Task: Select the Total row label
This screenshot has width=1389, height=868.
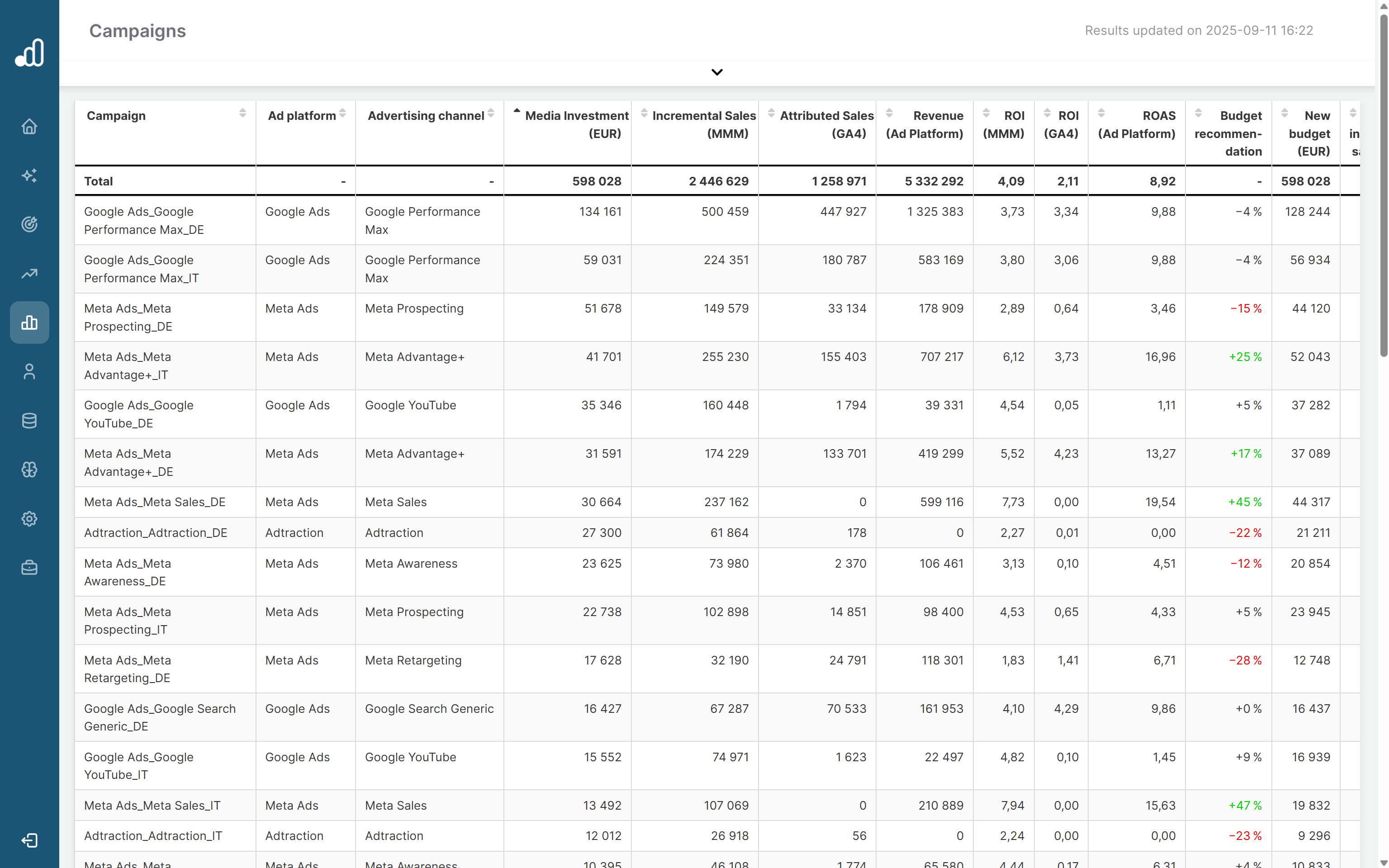Action: (x=99, y=181)
